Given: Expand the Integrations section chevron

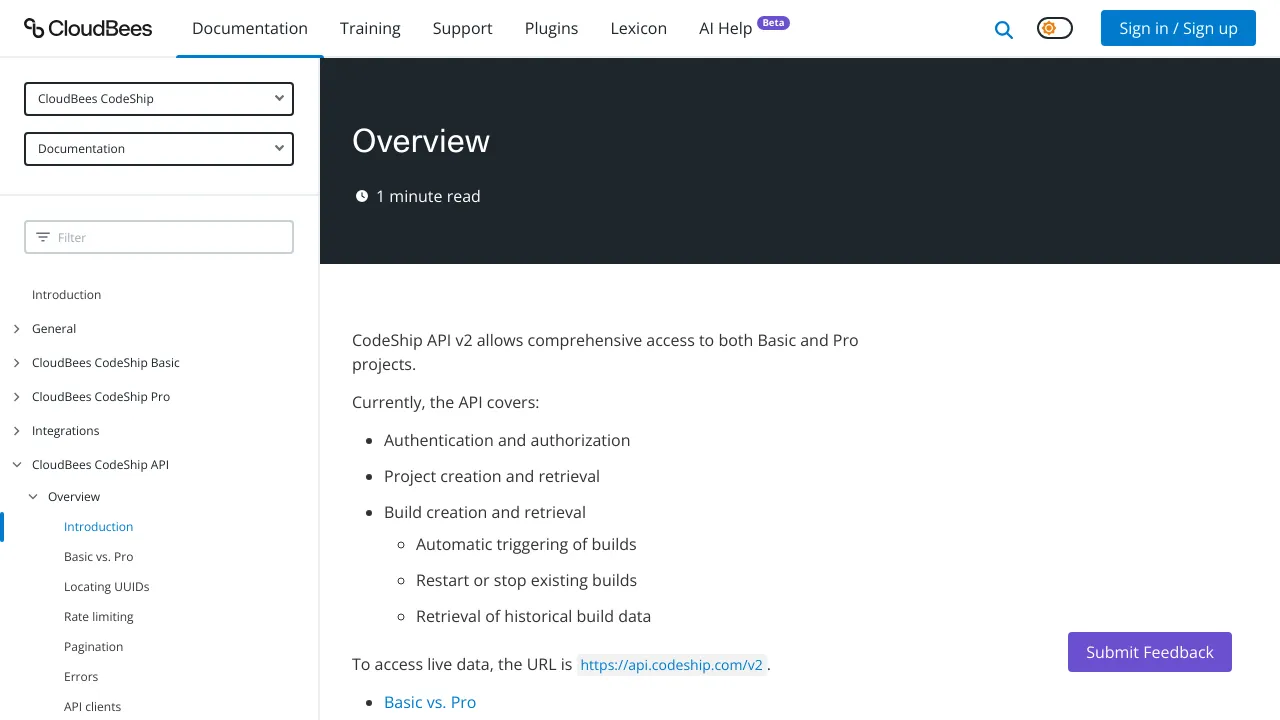Looking at the screenshot, I should click(x=16, y=431).
